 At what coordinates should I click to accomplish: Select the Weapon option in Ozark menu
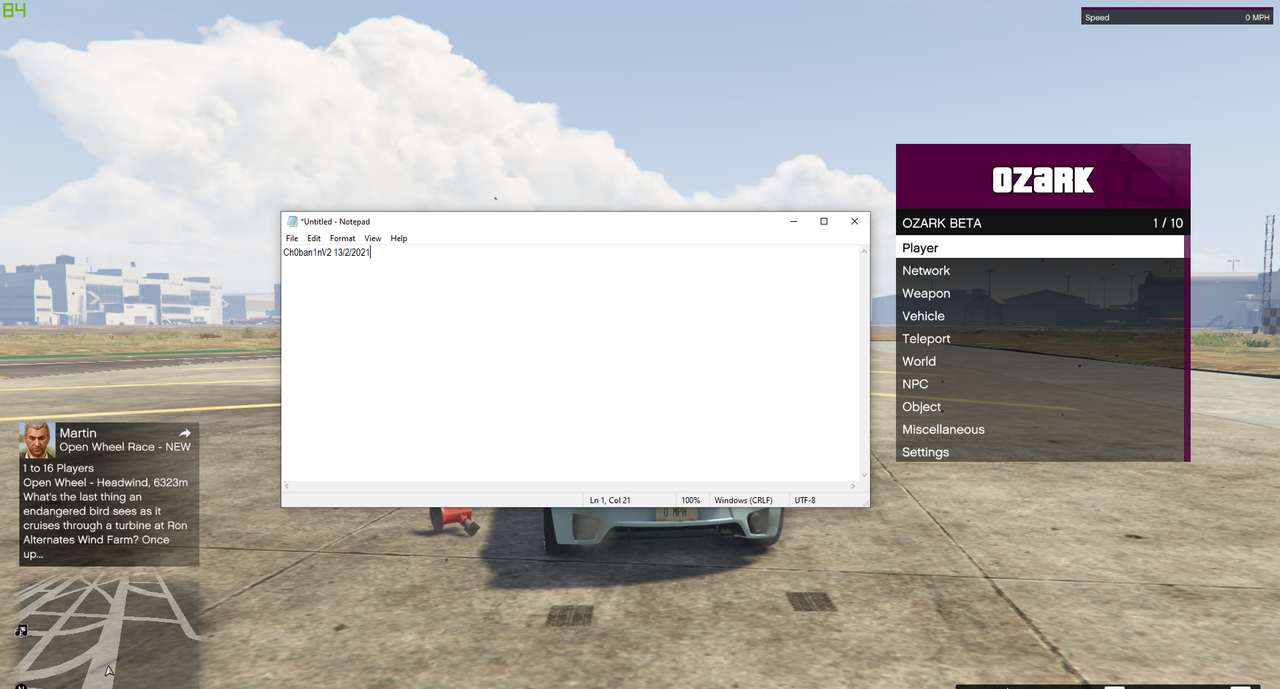click(x=1040, y=293)
